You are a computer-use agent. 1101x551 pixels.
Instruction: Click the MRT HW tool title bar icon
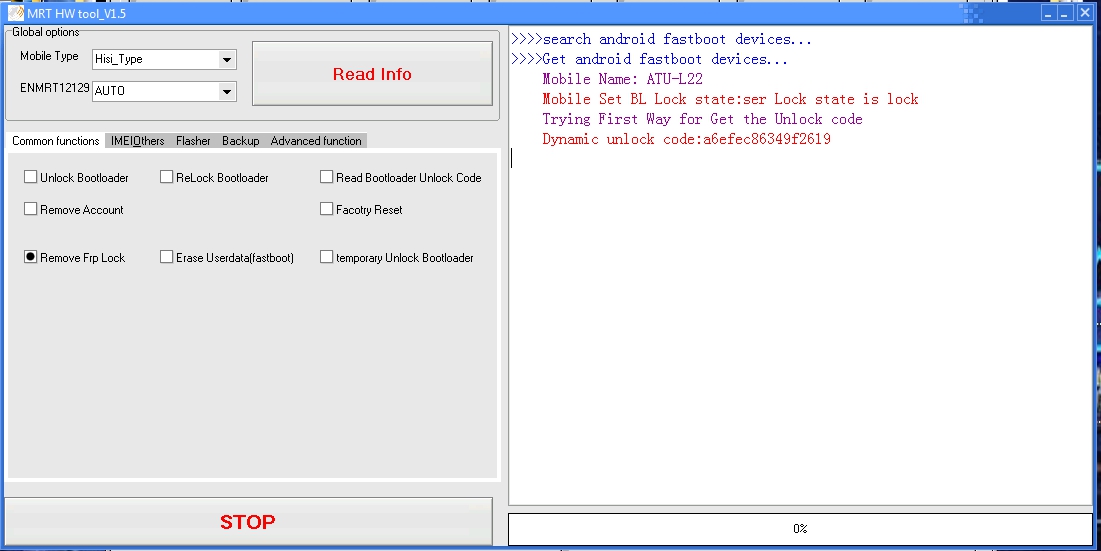pyautogui.click(x=15, y=13)
